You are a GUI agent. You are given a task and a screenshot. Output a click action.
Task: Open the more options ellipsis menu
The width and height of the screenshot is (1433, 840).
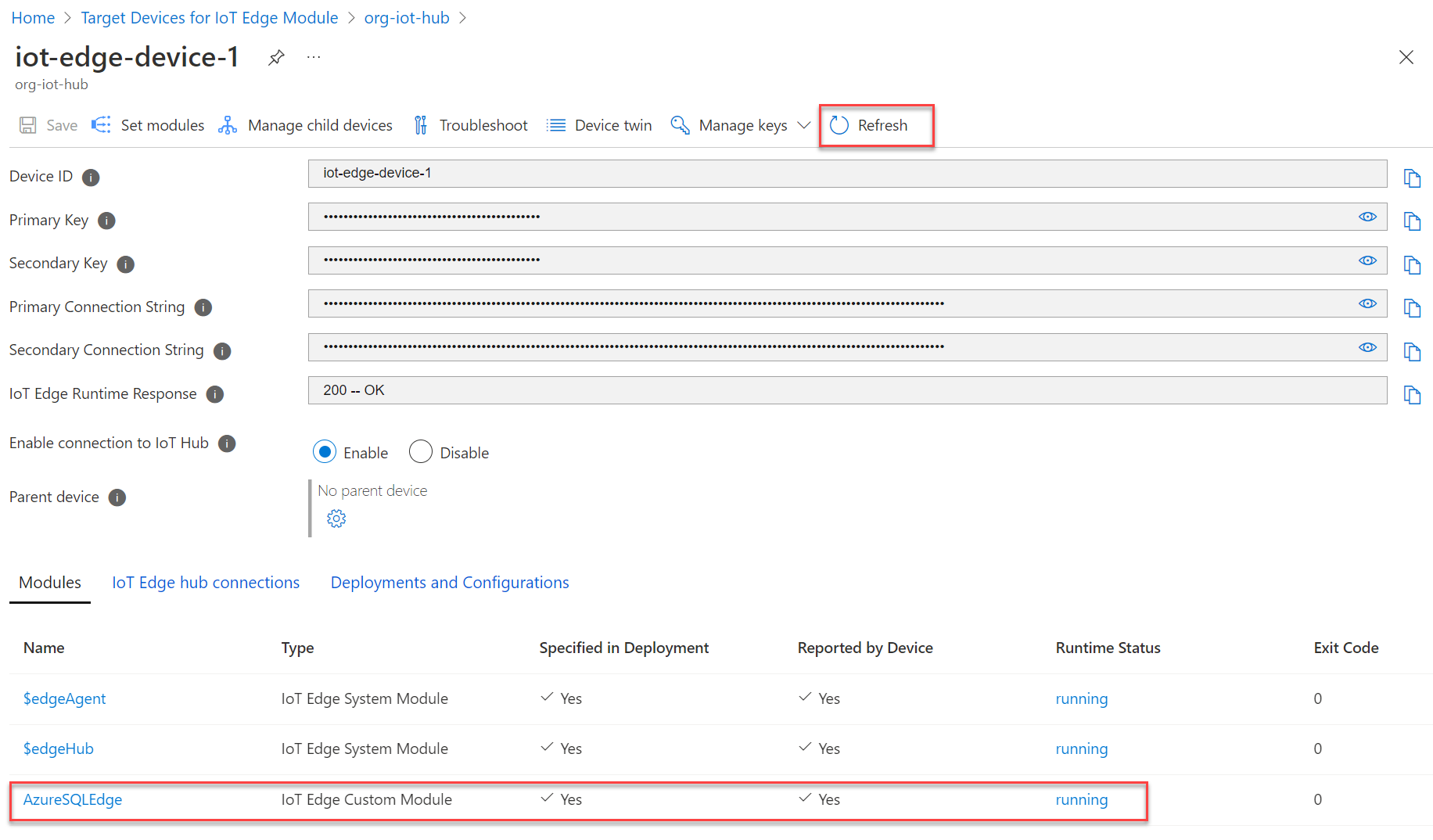[314, 57]
